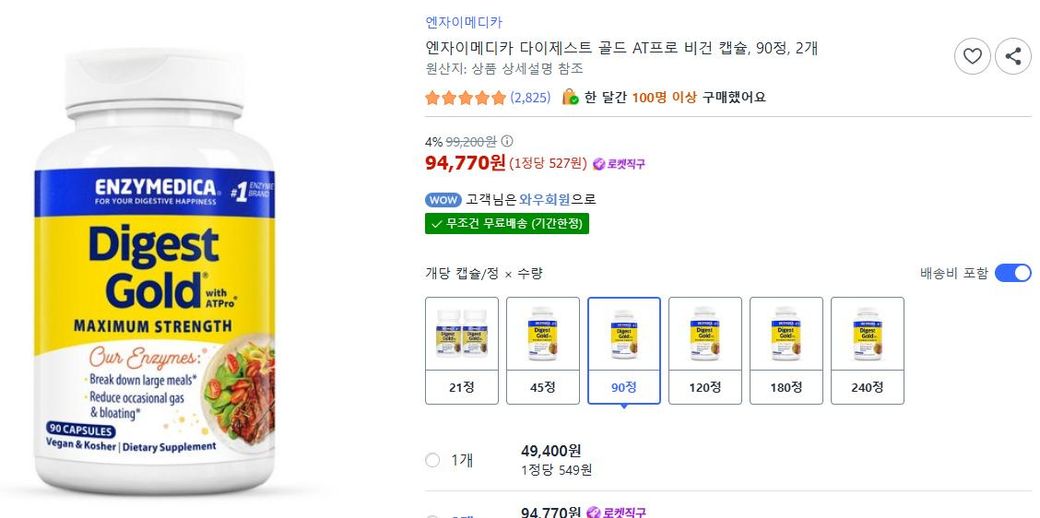Select the 240정 capsule option
The width and height of the screenshot is (1040, 518).
867,350
